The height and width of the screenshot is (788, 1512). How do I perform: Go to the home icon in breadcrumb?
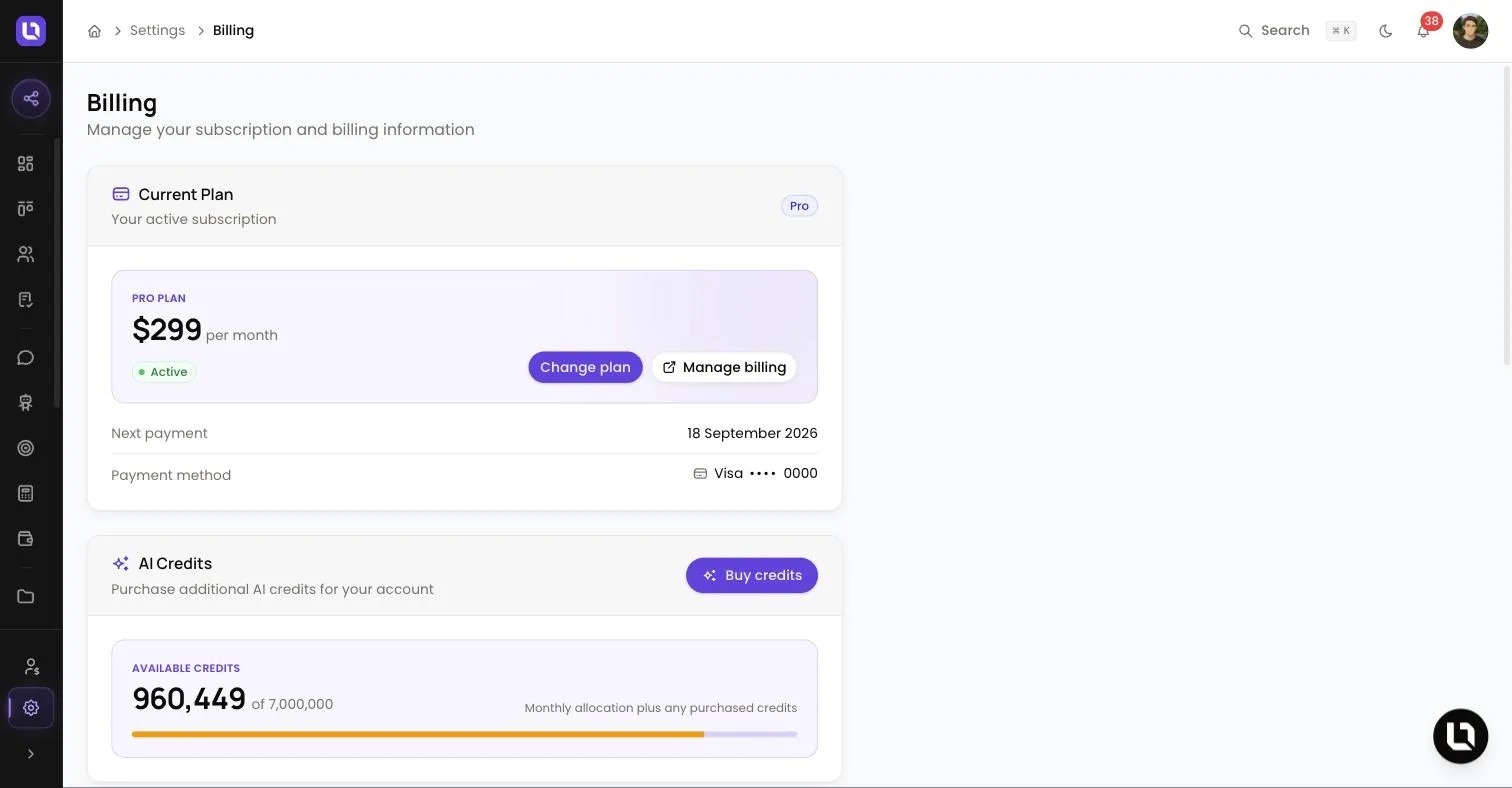pyautogui.click(x=94, y=31)
